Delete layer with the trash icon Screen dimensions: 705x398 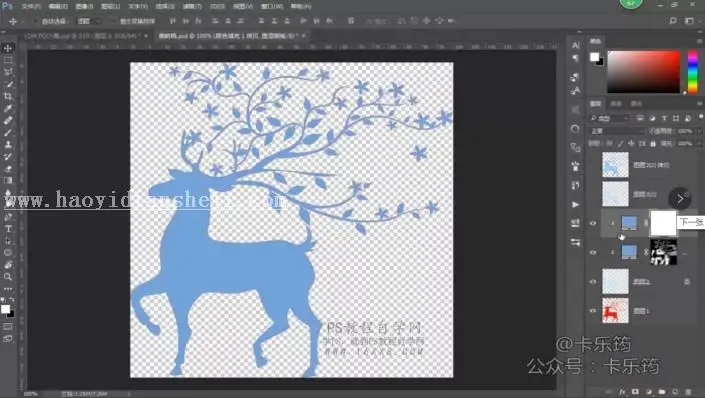pyautogui.click(x=688, y=392)
